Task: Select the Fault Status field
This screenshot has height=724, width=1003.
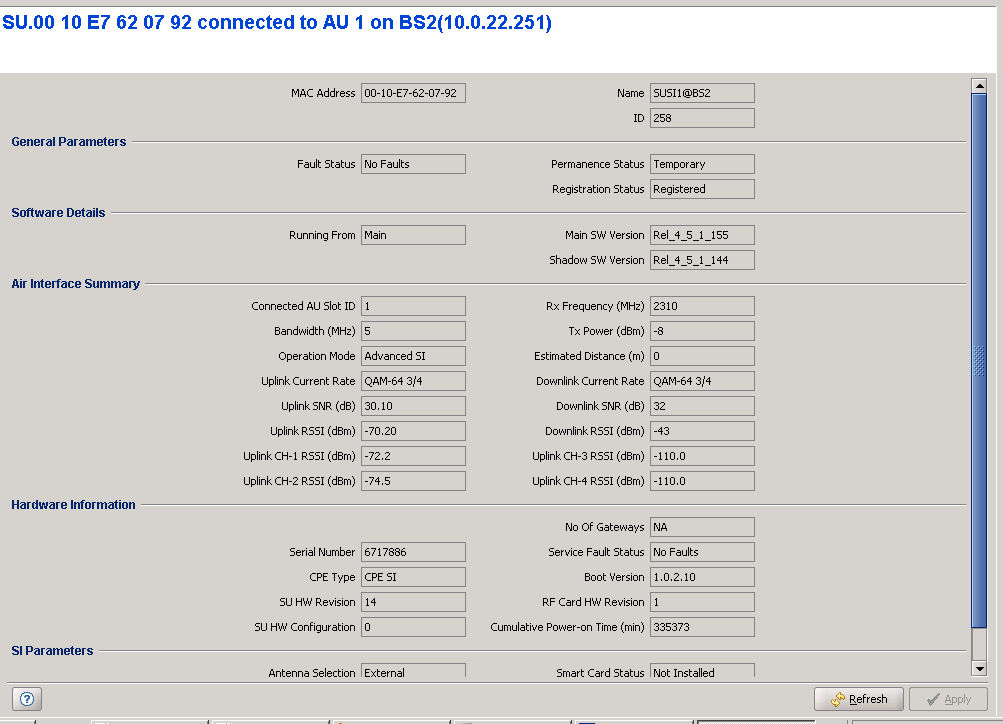Action: click(413, 164)
